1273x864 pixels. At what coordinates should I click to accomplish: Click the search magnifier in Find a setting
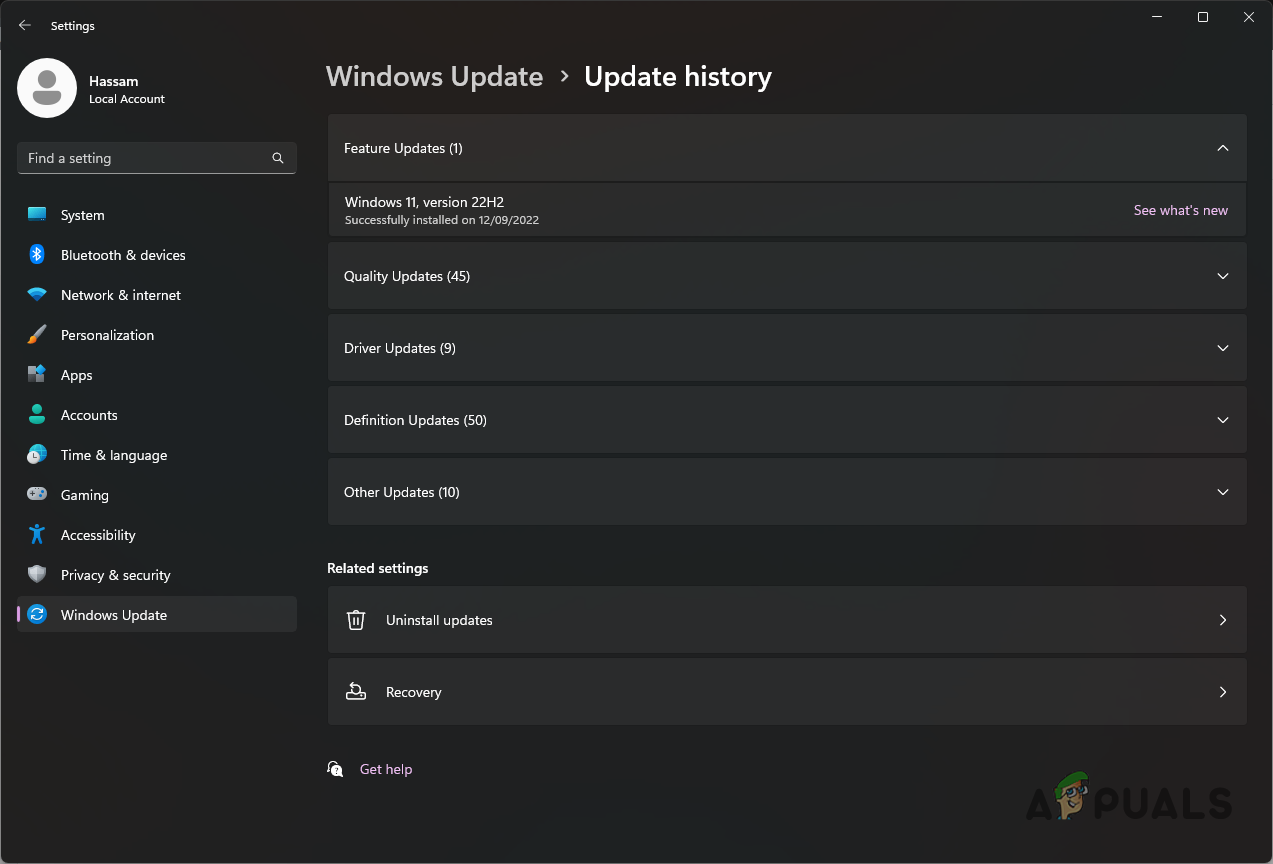[x=277, y=158]
